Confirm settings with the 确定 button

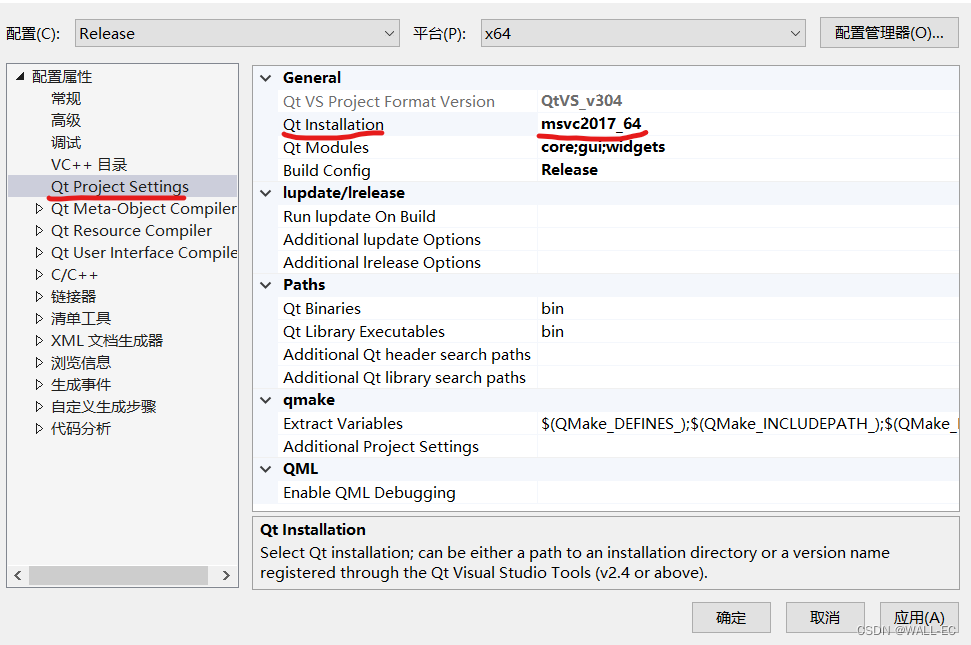click(731, 617)
